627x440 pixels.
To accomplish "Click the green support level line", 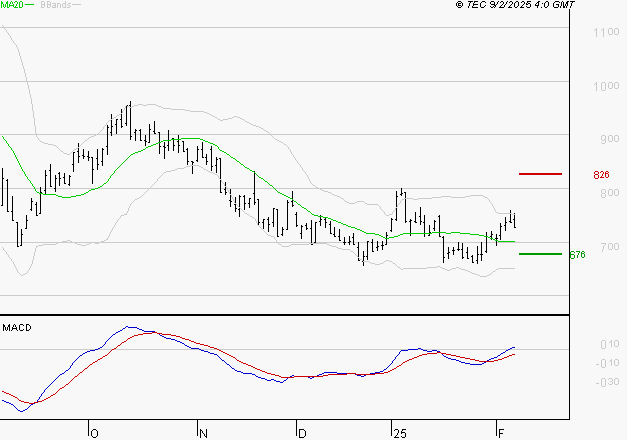I will 540,254.
